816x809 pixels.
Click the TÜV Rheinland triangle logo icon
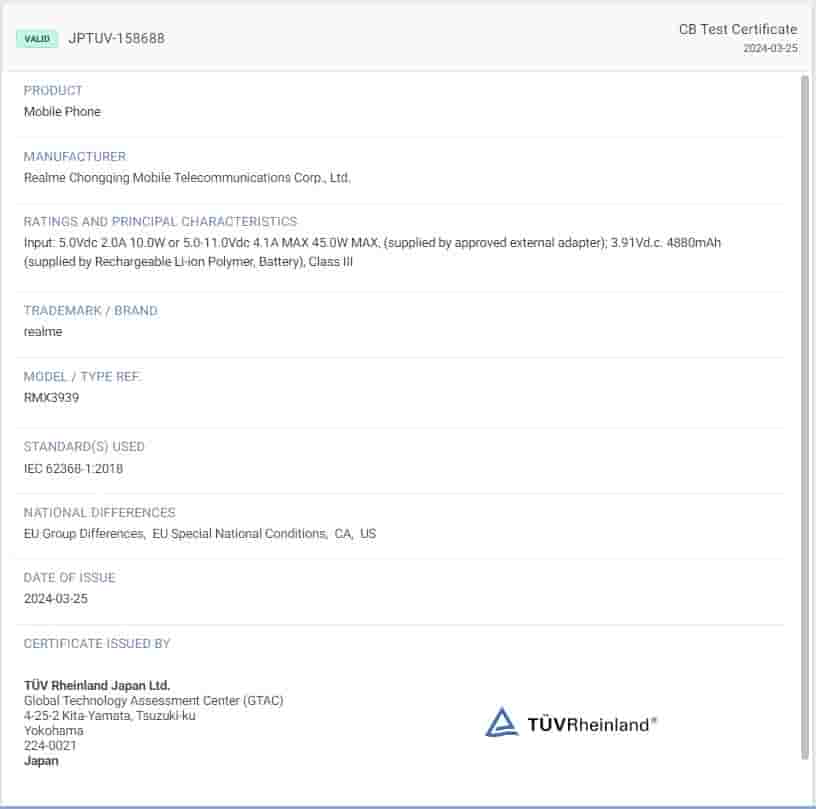501,722
